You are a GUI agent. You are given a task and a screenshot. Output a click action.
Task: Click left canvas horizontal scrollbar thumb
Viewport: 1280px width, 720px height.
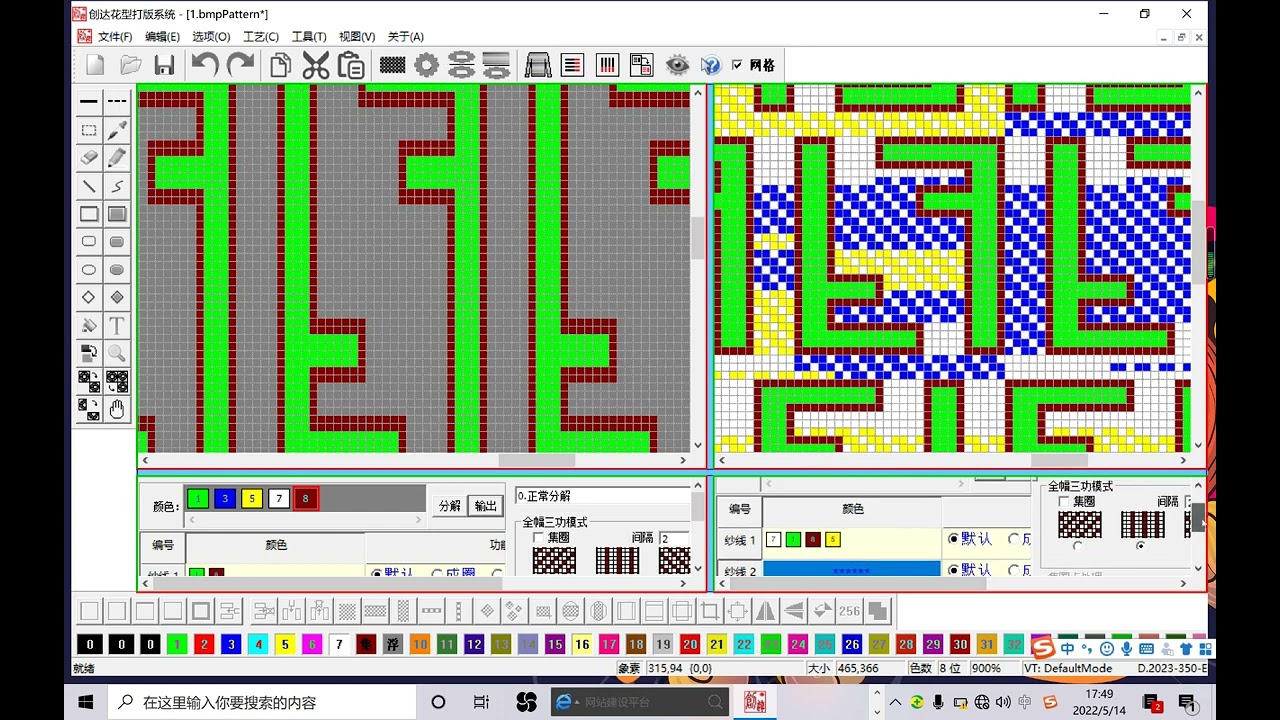(537, 461)
